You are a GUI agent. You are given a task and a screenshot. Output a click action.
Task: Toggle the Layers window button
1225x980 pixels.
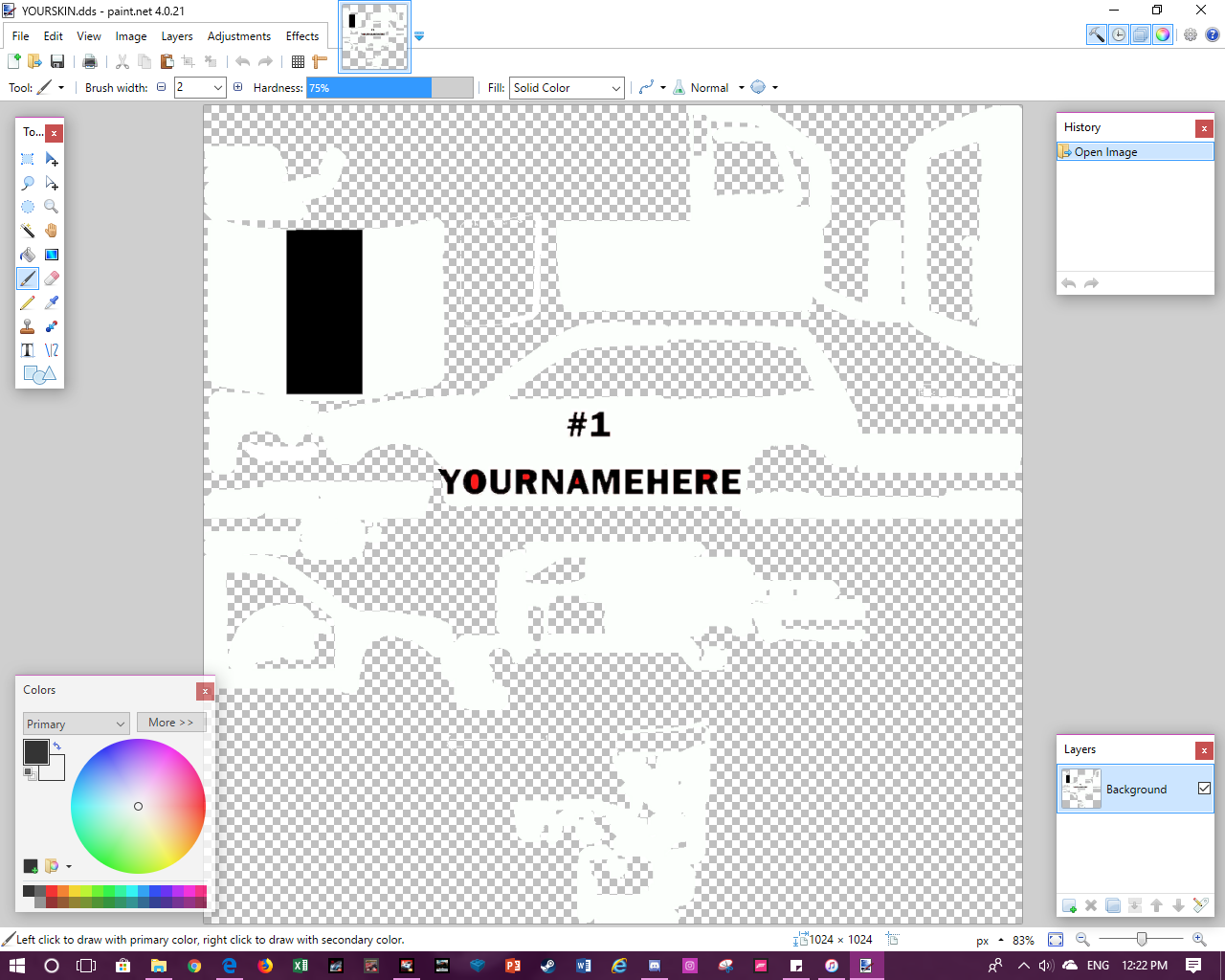coord(1141,34)
